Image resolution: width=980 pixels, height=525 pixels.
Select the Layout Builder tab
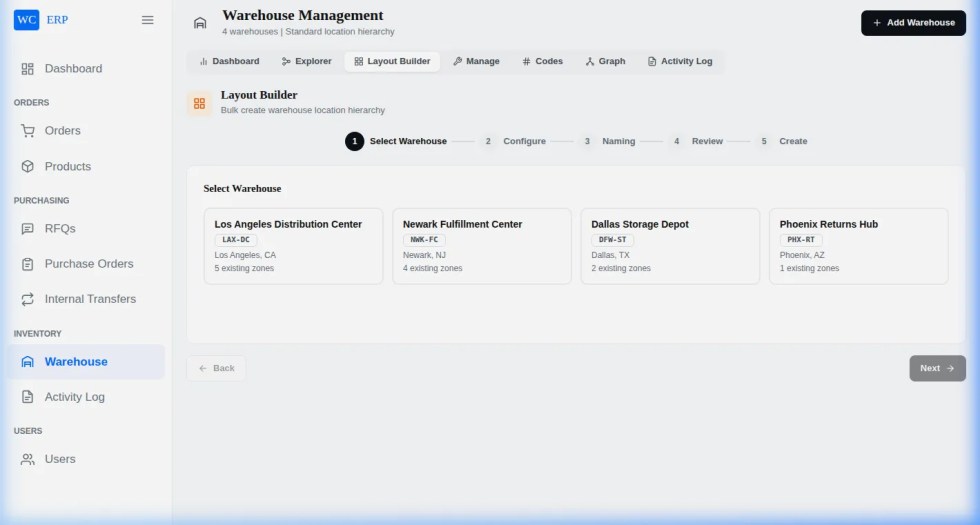click(x=392, y=61)
